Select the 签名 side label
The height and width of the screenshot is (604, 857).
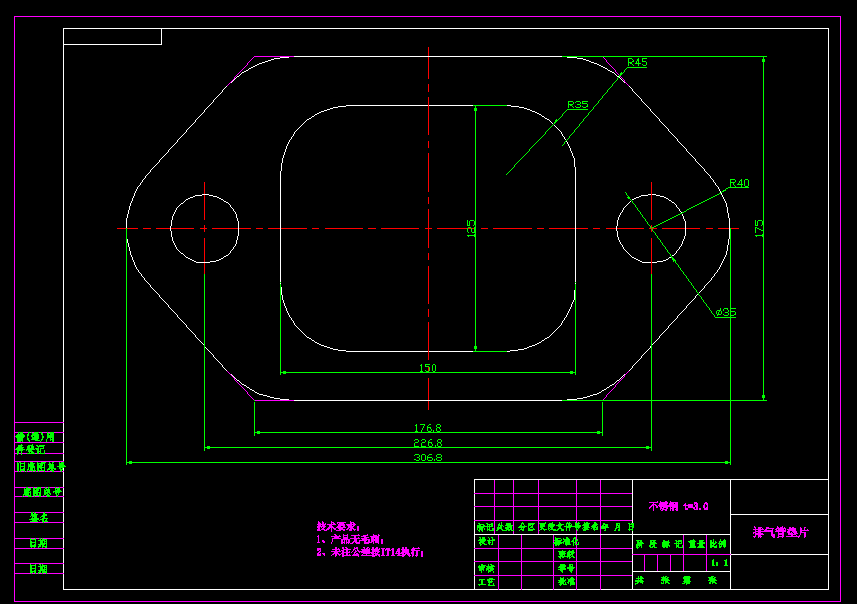39,517
